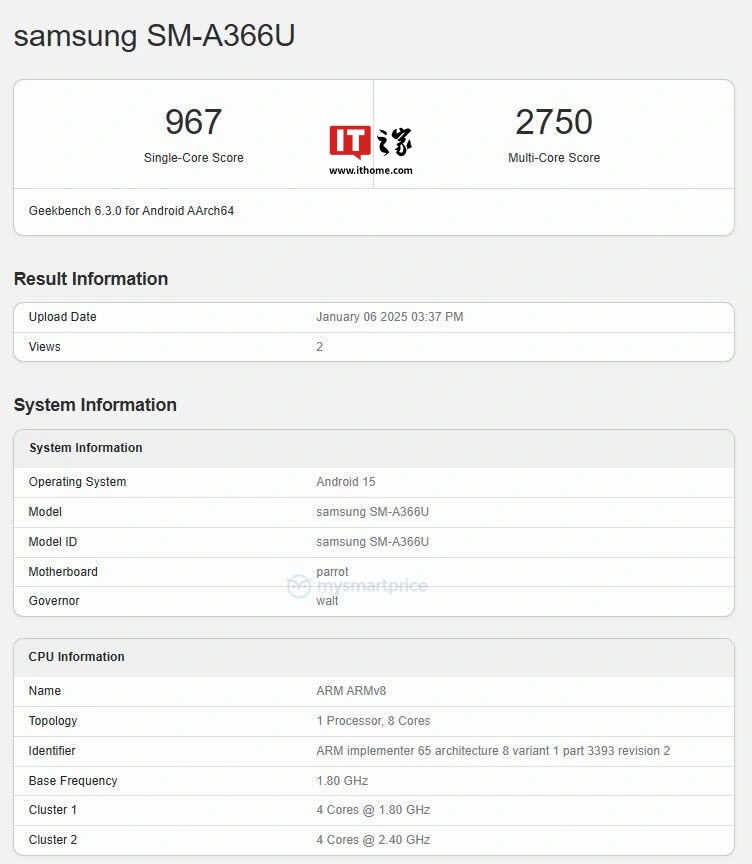
Task: Click the ARM implementer identifier value
Action: 493,751
